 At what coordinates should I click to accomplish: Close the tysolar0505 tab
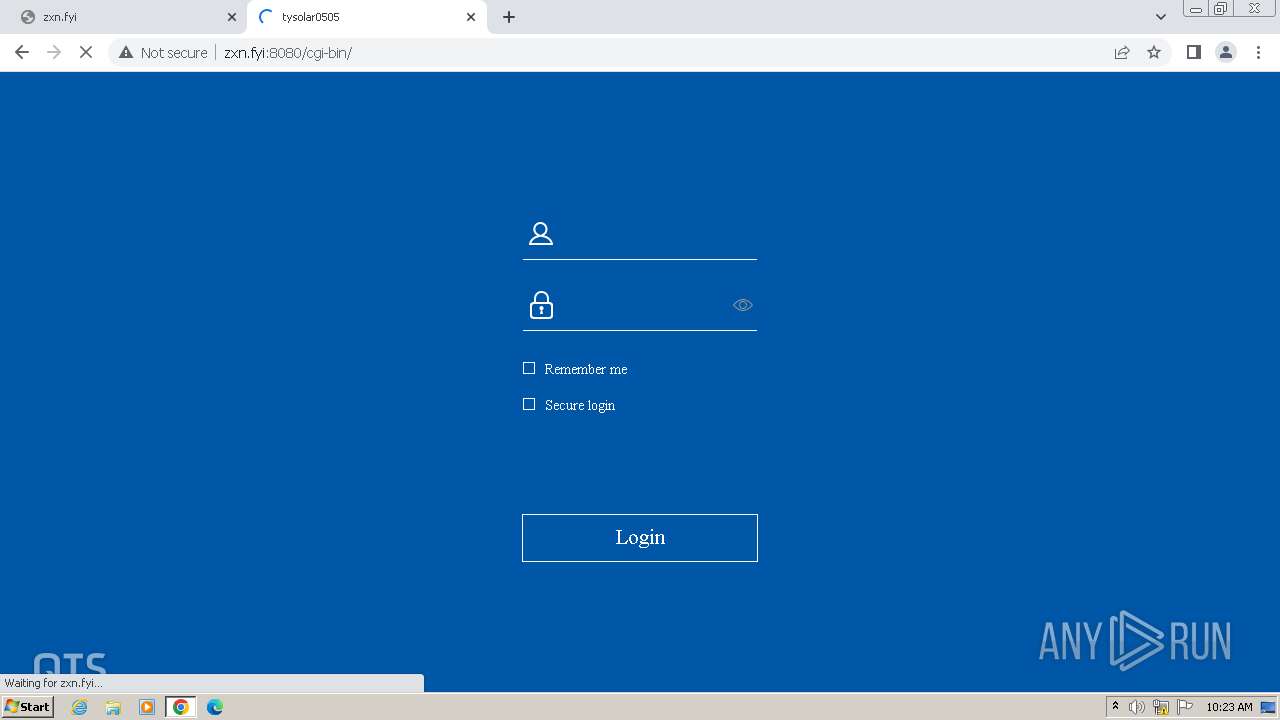(471, 17)
